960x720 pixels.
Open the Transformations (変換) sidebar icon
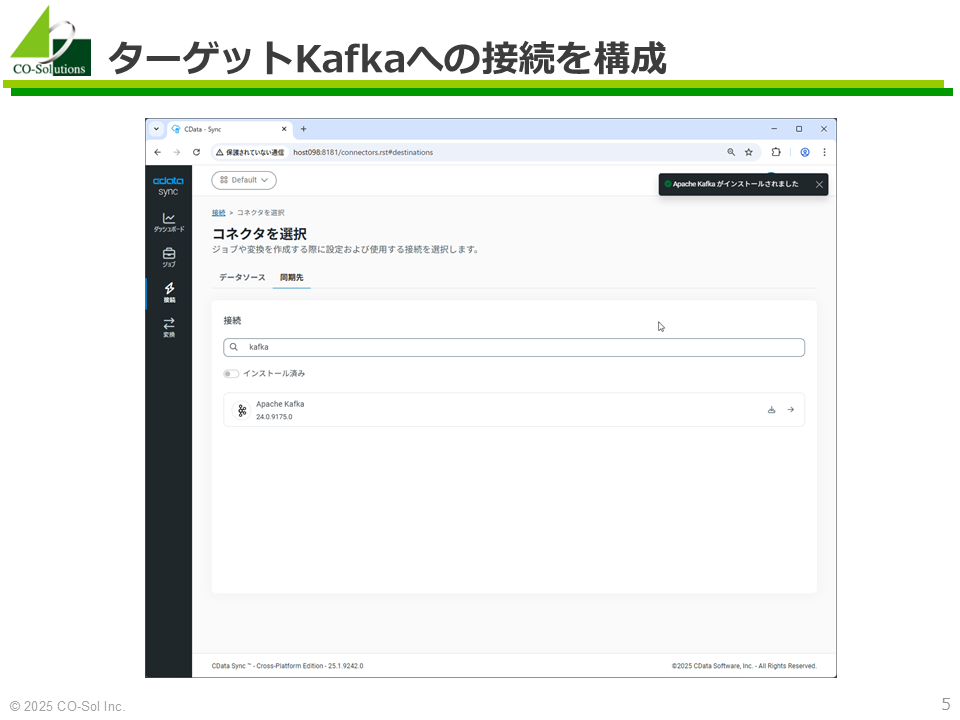point(169,327)
